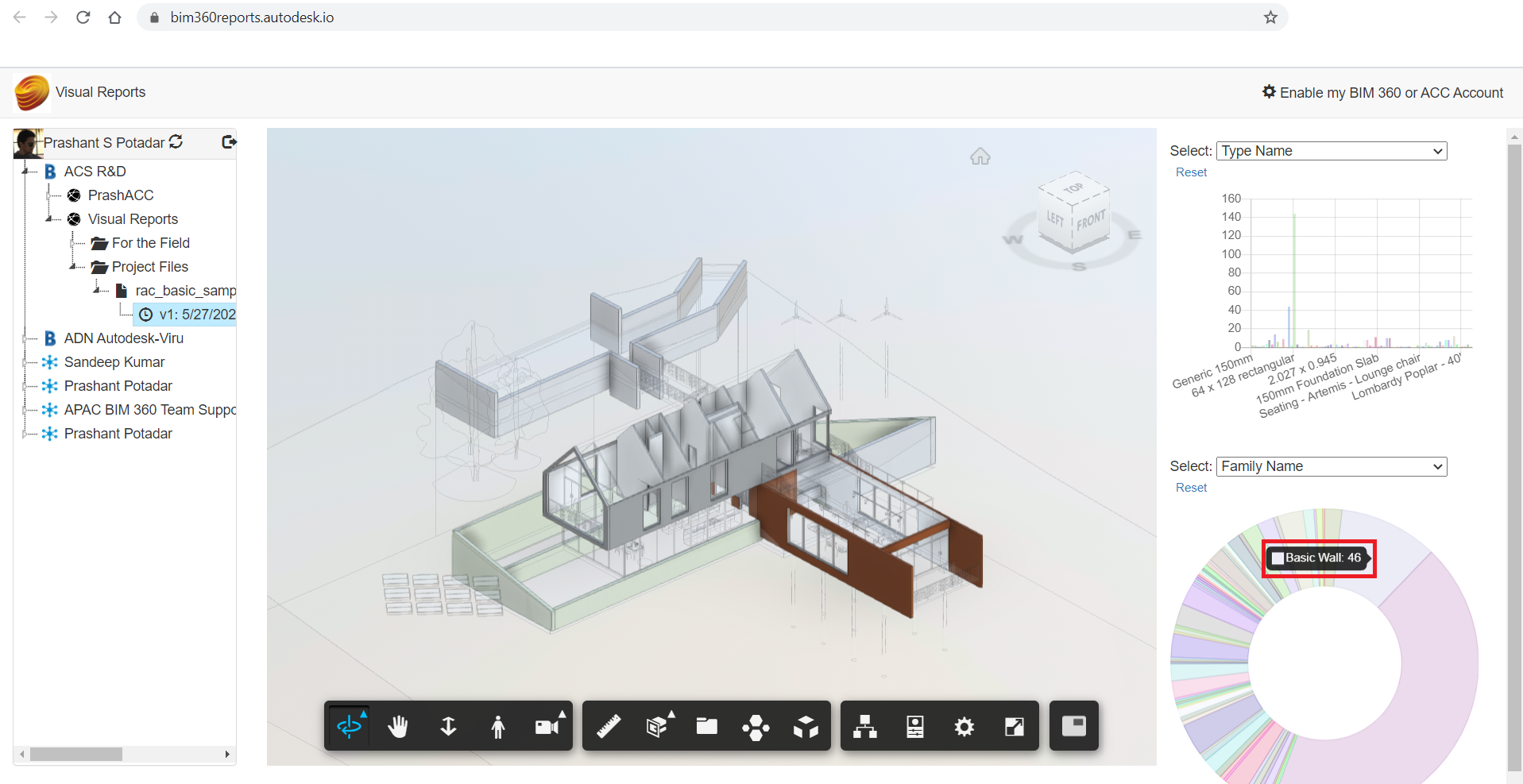Click the tree panel horizontal scrollbar thumb
The width and height of the screenshot is (1523, 784).
pos(76,754)
